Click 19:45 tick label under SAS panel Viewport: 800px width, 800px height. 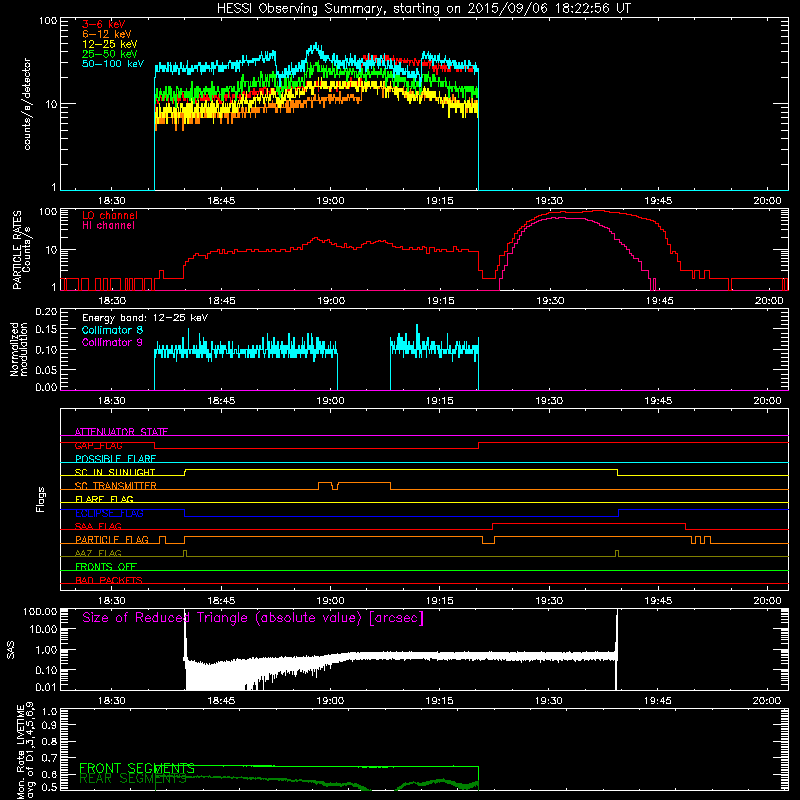[x=658, y=701]
